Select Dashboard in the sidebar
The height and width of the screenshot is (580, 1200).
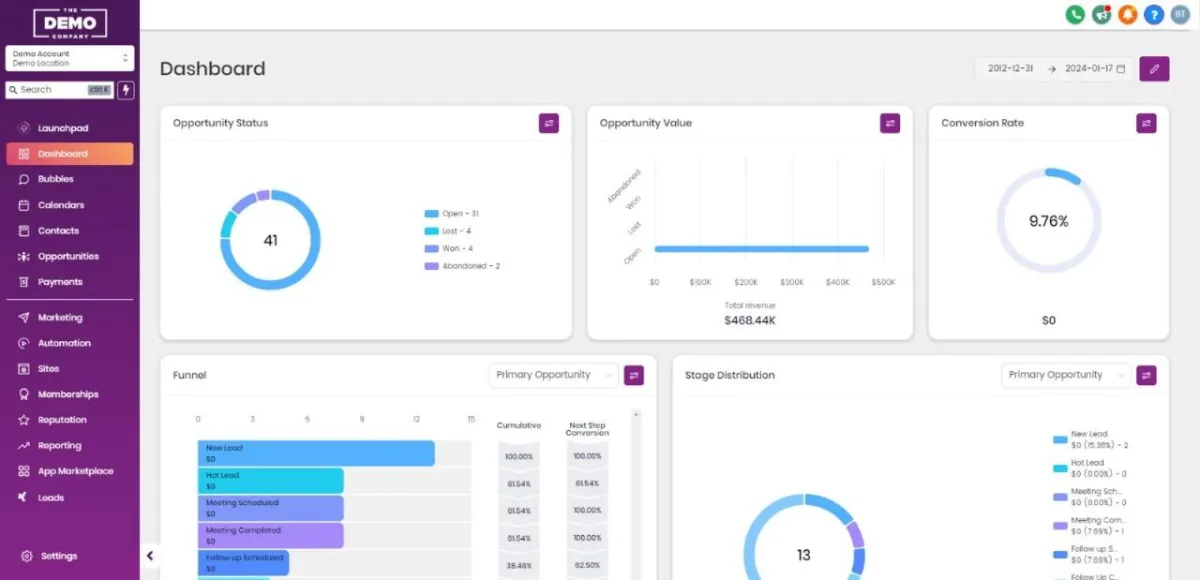point(70,154)
